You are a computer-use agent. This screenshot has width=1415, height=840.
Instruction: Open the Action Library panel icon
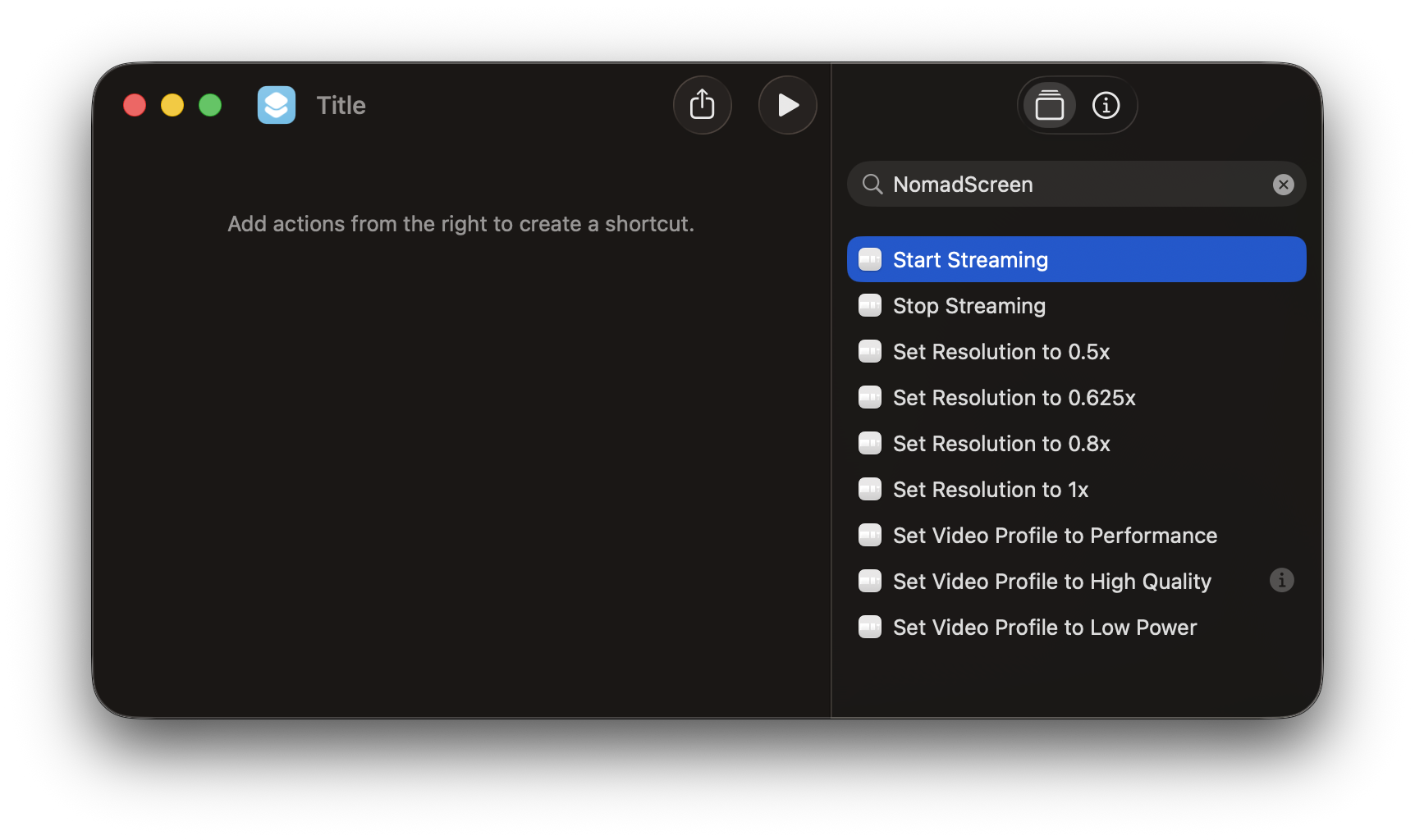[1049, 105]
